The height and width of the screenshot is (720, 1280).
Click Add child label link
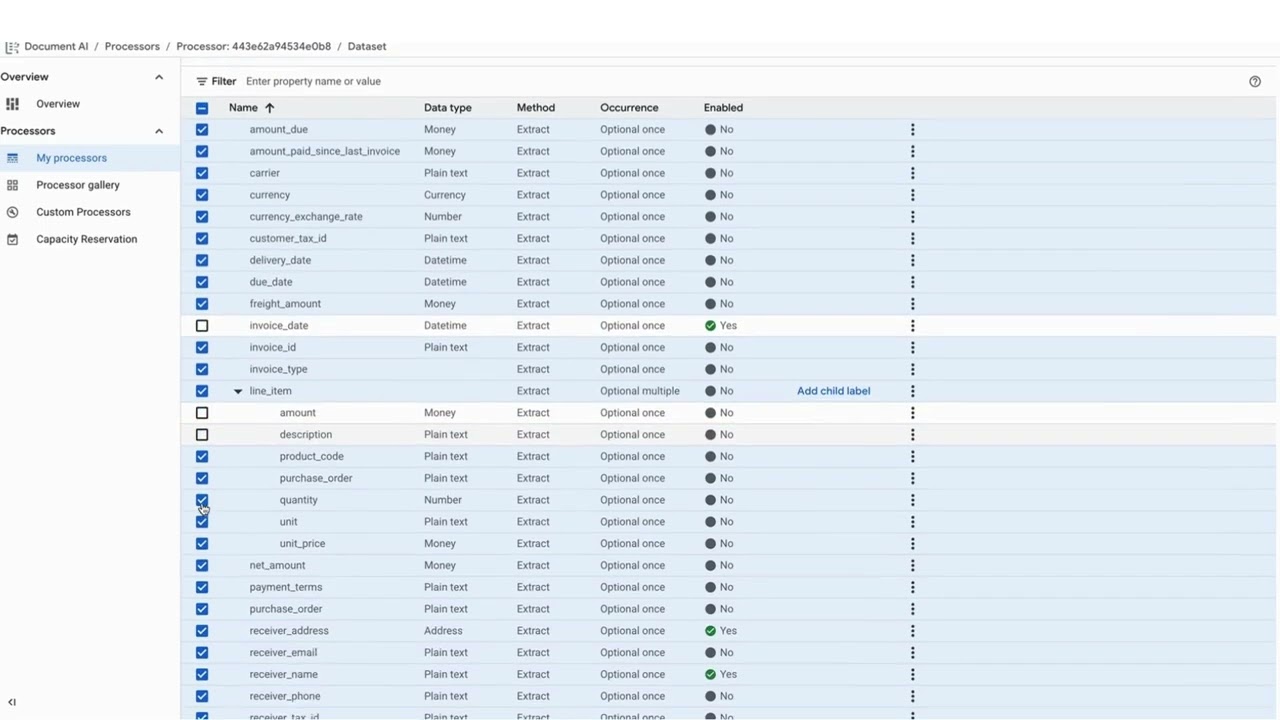tap(833, 391)
